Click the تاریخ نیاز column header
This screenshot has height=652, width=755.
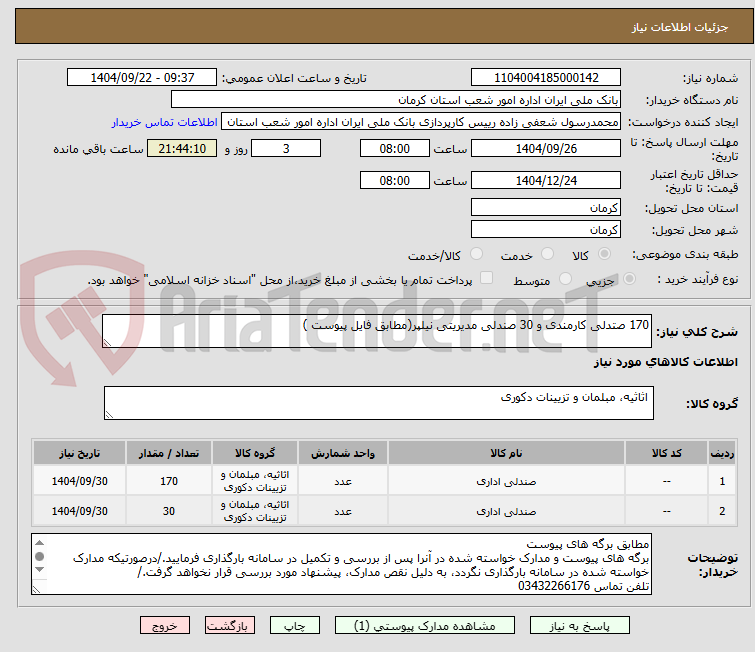pos(79,453)
